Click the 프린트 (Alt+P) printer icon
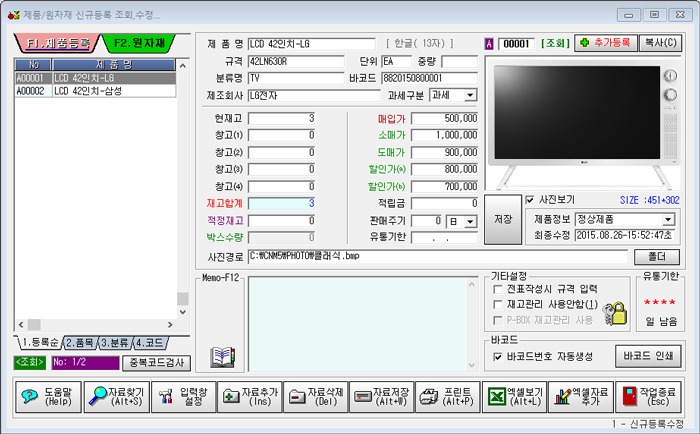This screenshot has height=434, width=700. 429,396
